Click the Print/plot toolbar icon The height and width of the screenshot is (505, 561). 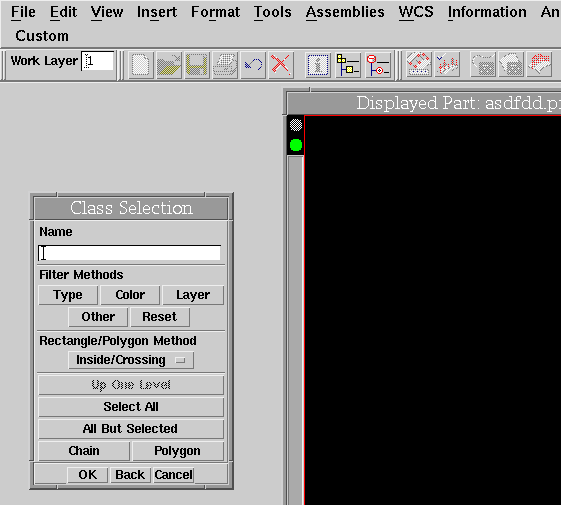coord(225,65)
